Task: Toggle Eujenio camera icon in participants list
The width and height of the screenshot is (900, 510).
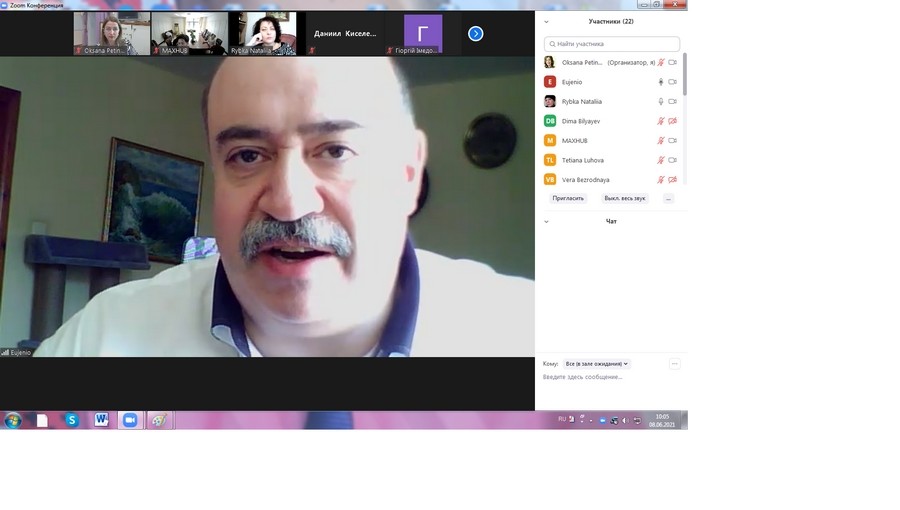Action: 673,82
